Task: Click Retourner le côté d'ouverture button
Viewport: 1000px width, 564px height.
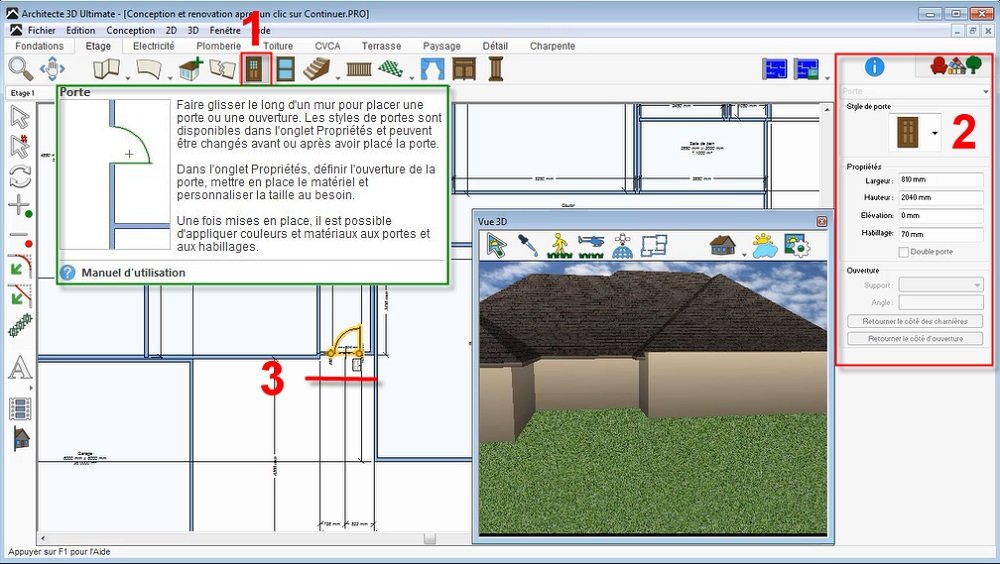Action: pyautogui.click(x=915, y=338)
